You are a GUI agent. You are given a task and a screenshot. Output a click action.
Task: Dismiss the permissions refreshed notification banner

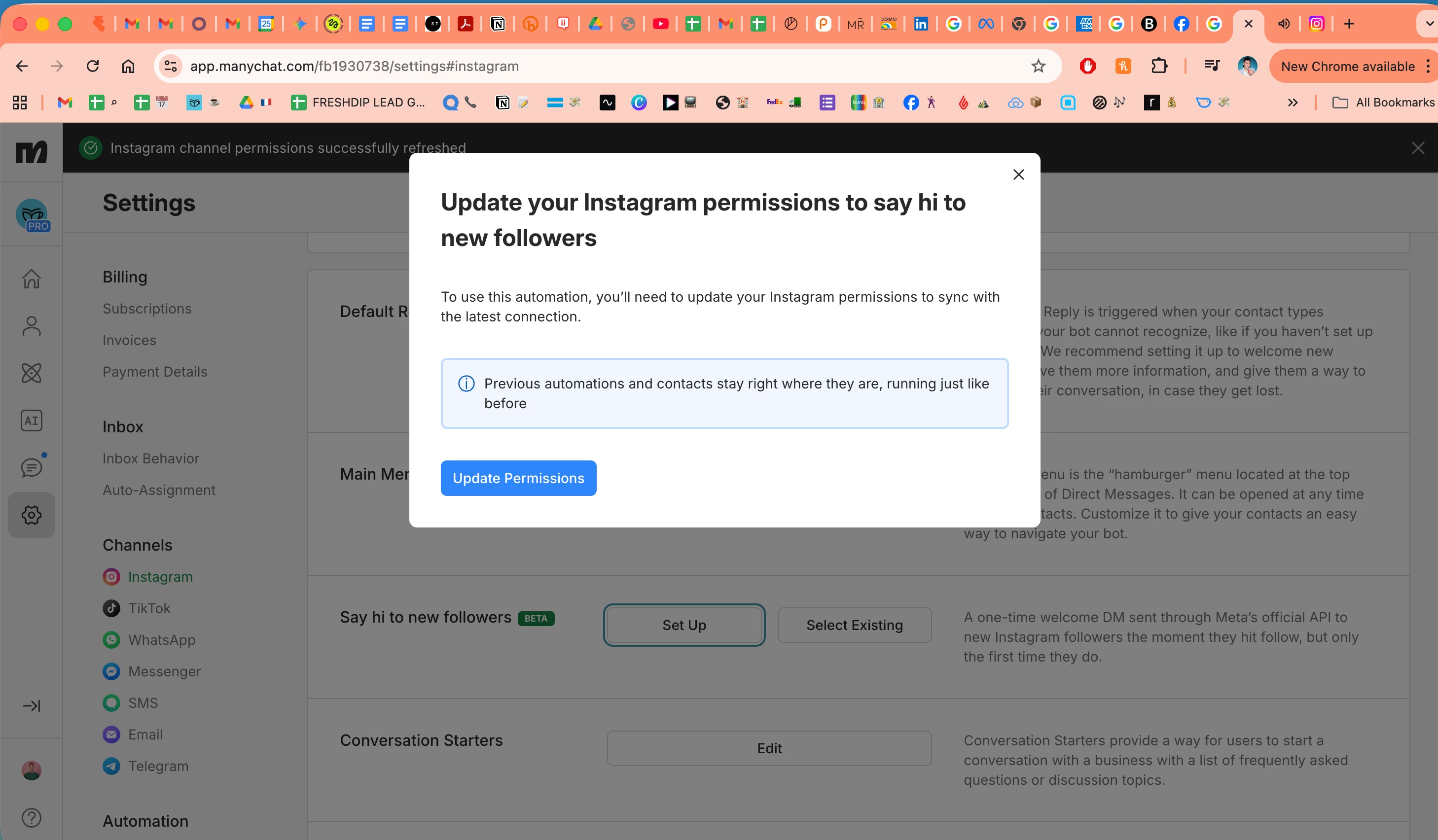tap(1417, 148)
